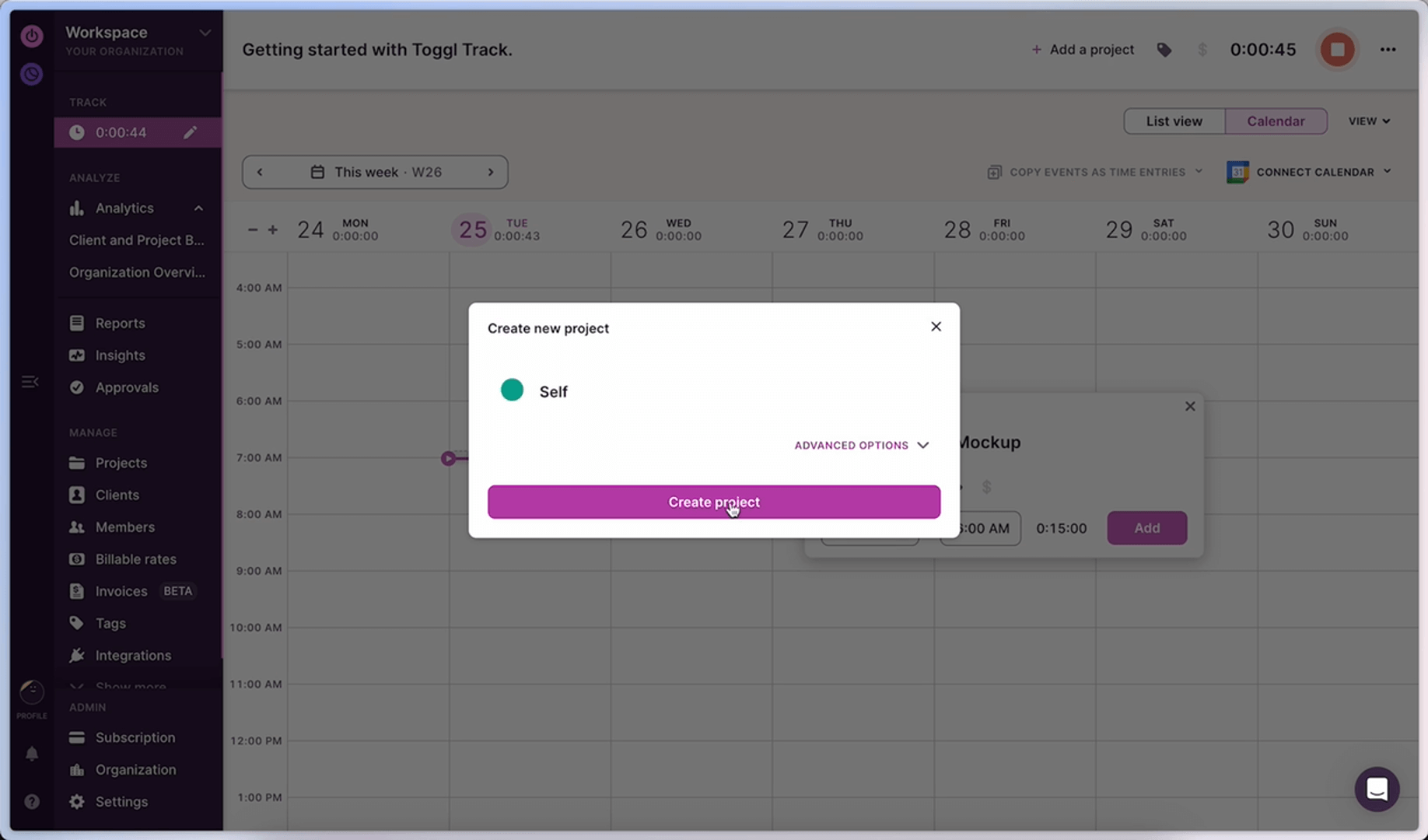Image resolution: width=1428 pixels, height=840 pixels.
Task: Collapse the sidebar with the hamburger toggle
Action: pyautogui.click(x=30, y=381)
